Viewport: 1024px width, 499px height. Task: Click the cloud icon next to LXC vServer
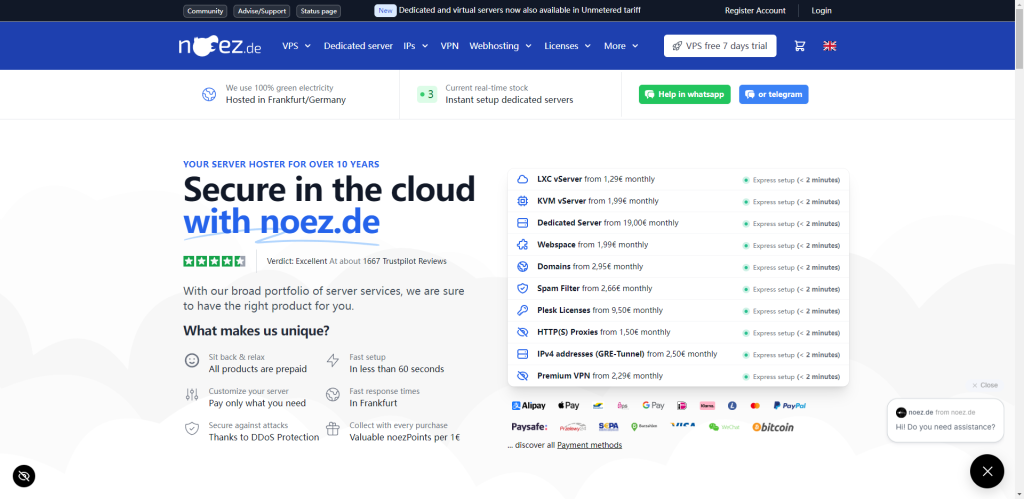[x=522, y=179]
